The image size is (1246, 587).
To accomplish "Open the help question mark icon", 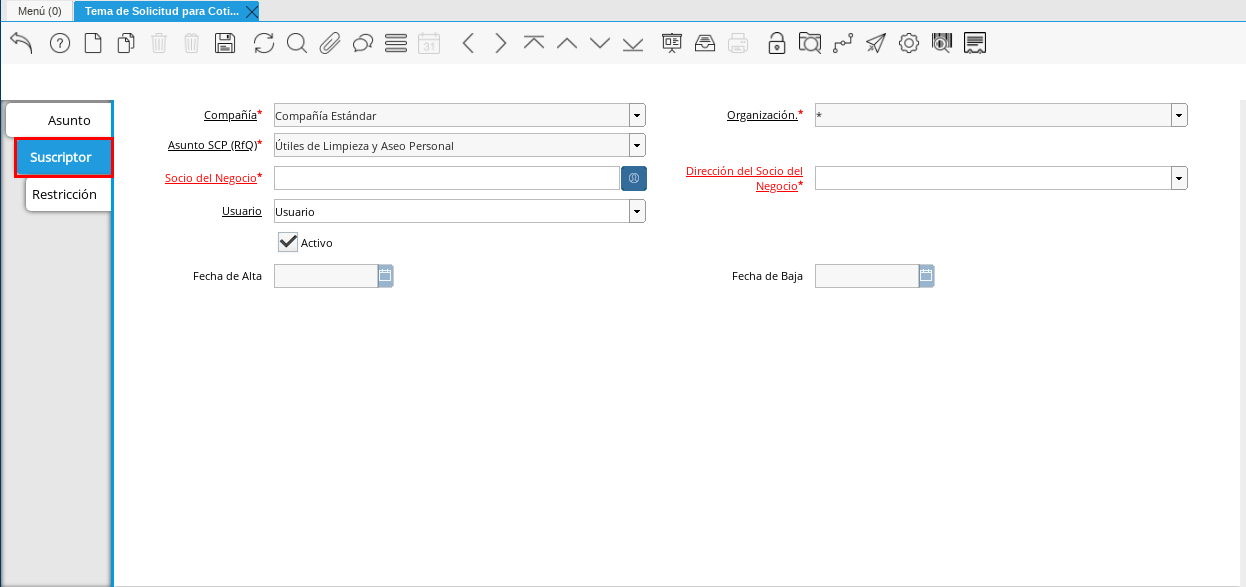I will 60,43.
